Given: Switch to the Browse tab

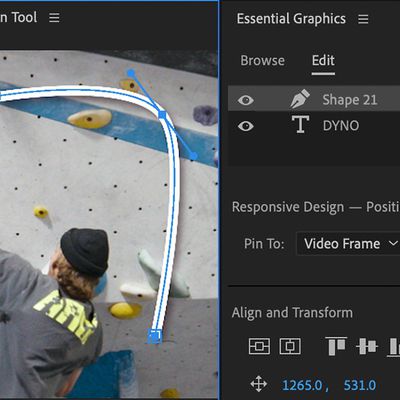Looking at the screenshot, I should click(262, 61).
